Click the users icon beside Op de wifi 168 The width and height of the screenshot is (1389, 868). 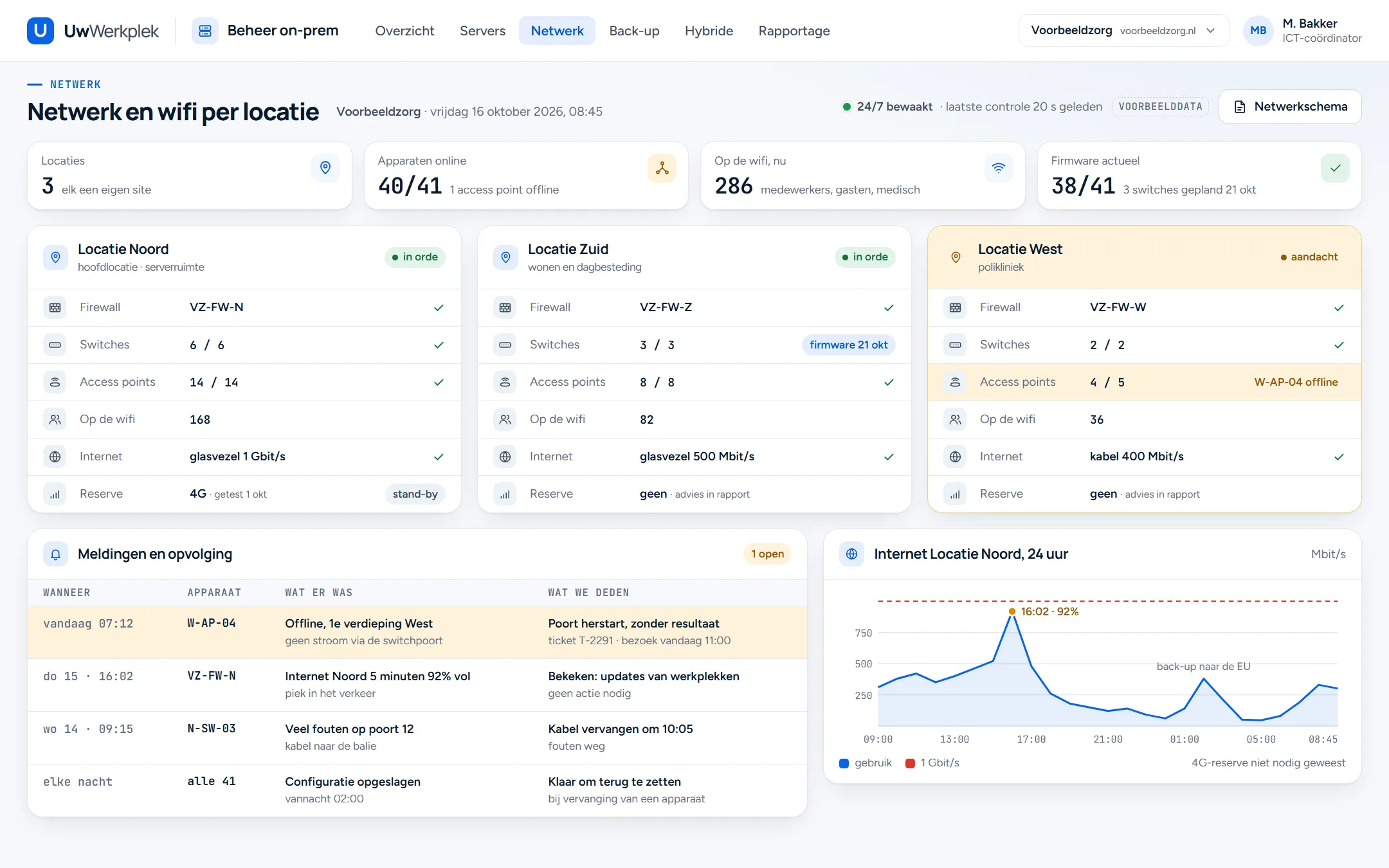pos(55,419)
